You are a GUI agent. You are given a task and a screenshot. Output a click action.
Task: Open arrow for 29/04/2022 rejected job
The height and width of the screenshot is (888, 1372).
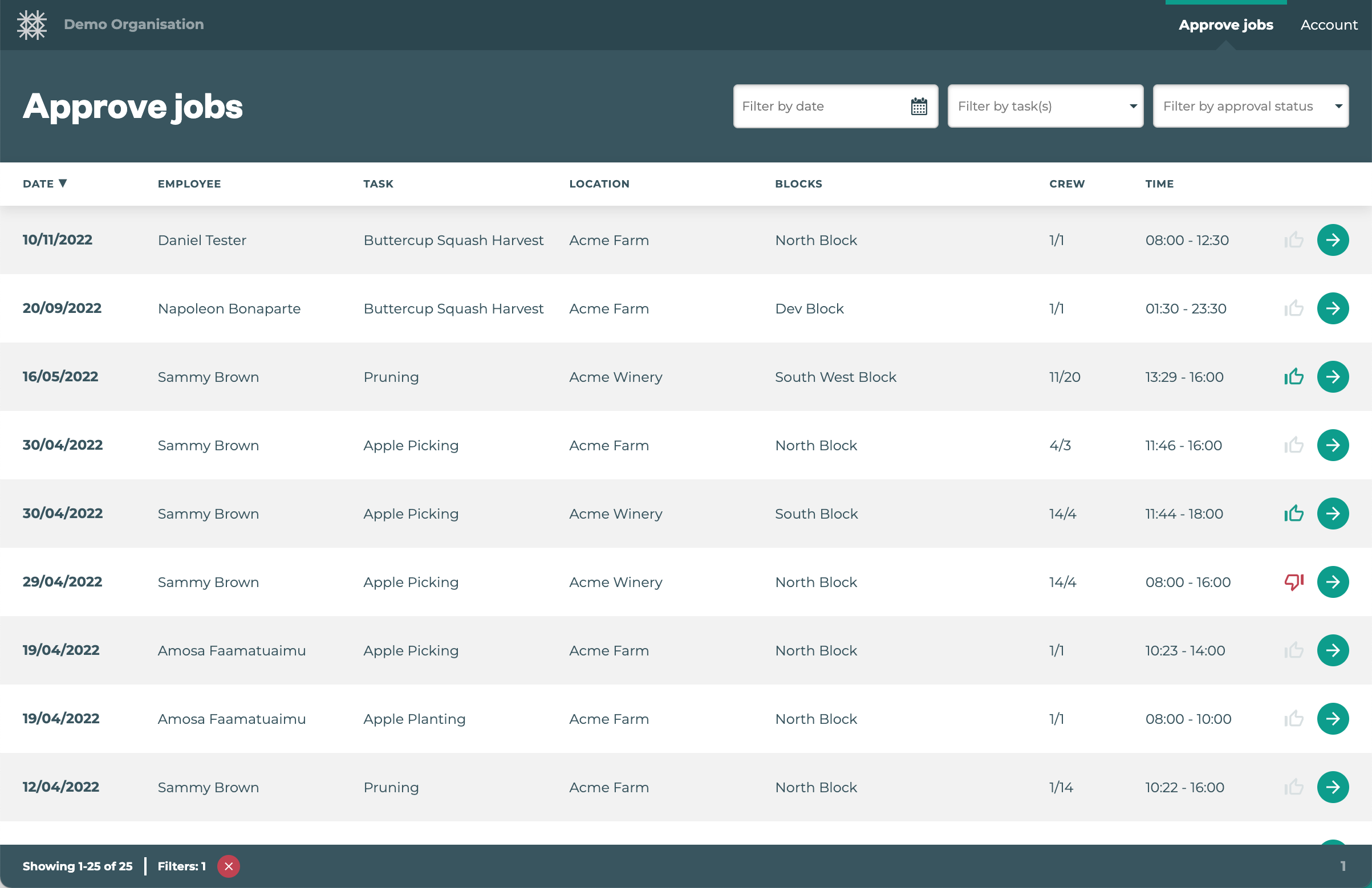(1332, 582)
